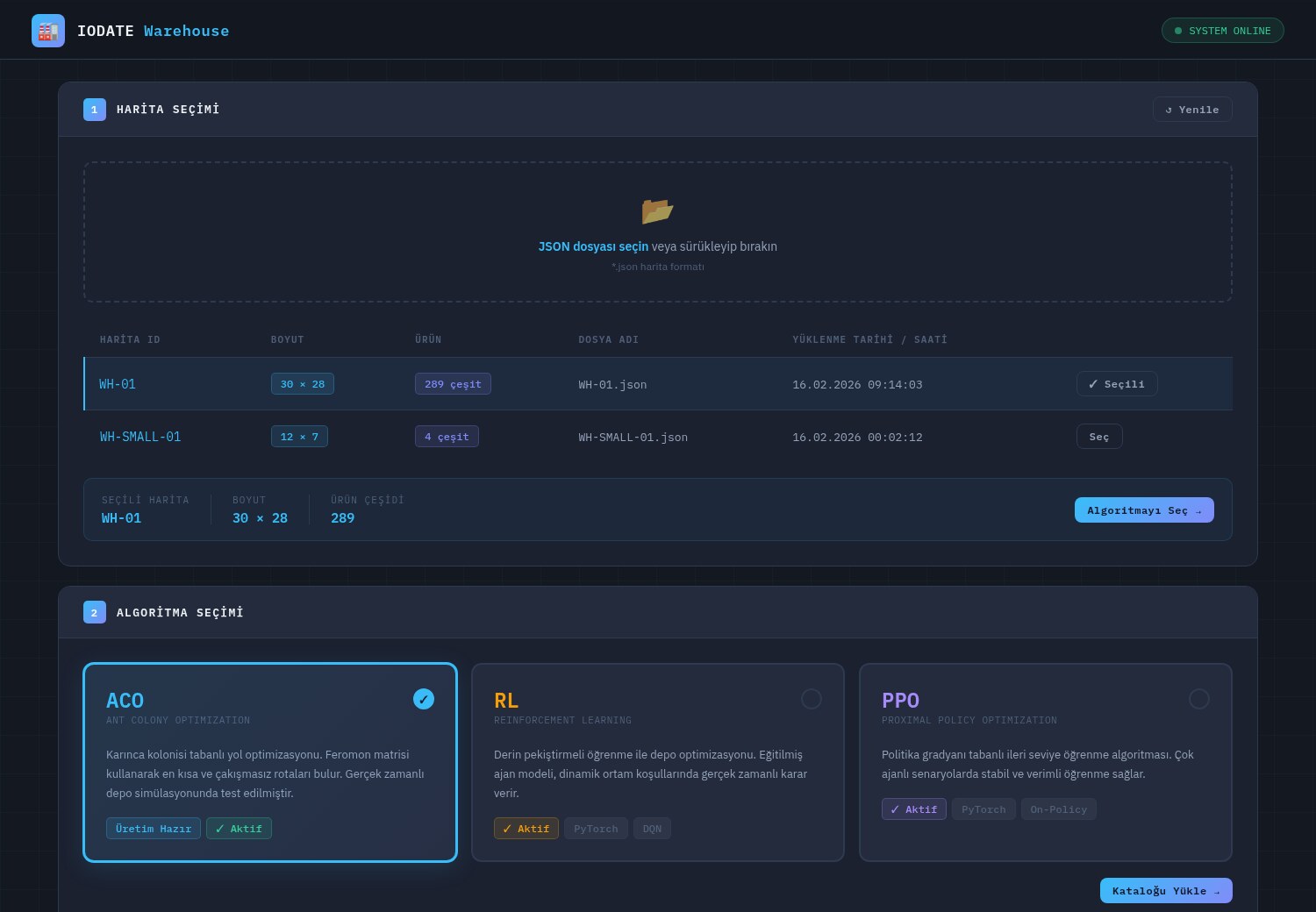Image resolution: width=1316 pixels, height=912 pixels.
Task: Click the JSON file drop zone area
Action: 658,232
